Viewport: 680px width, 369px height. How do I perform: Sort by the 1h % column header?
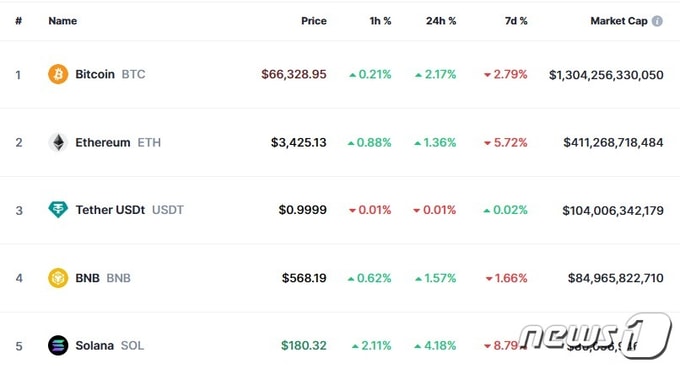point(380,21)
